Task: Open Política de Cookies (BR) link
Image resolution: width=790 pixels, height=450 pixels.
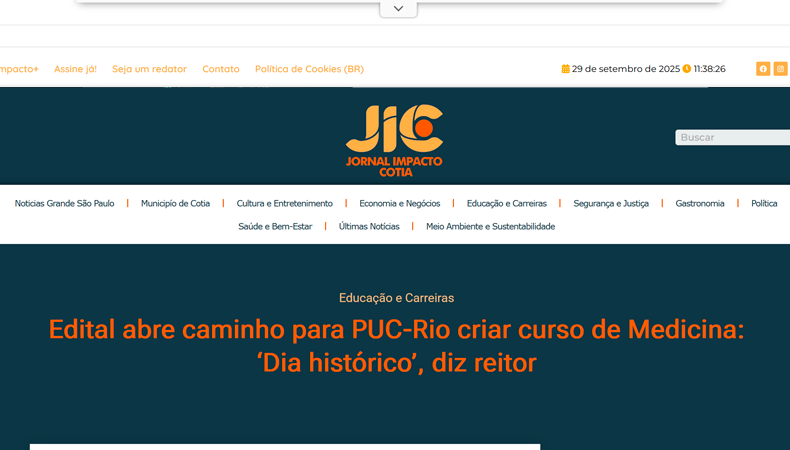Action: 309,69
